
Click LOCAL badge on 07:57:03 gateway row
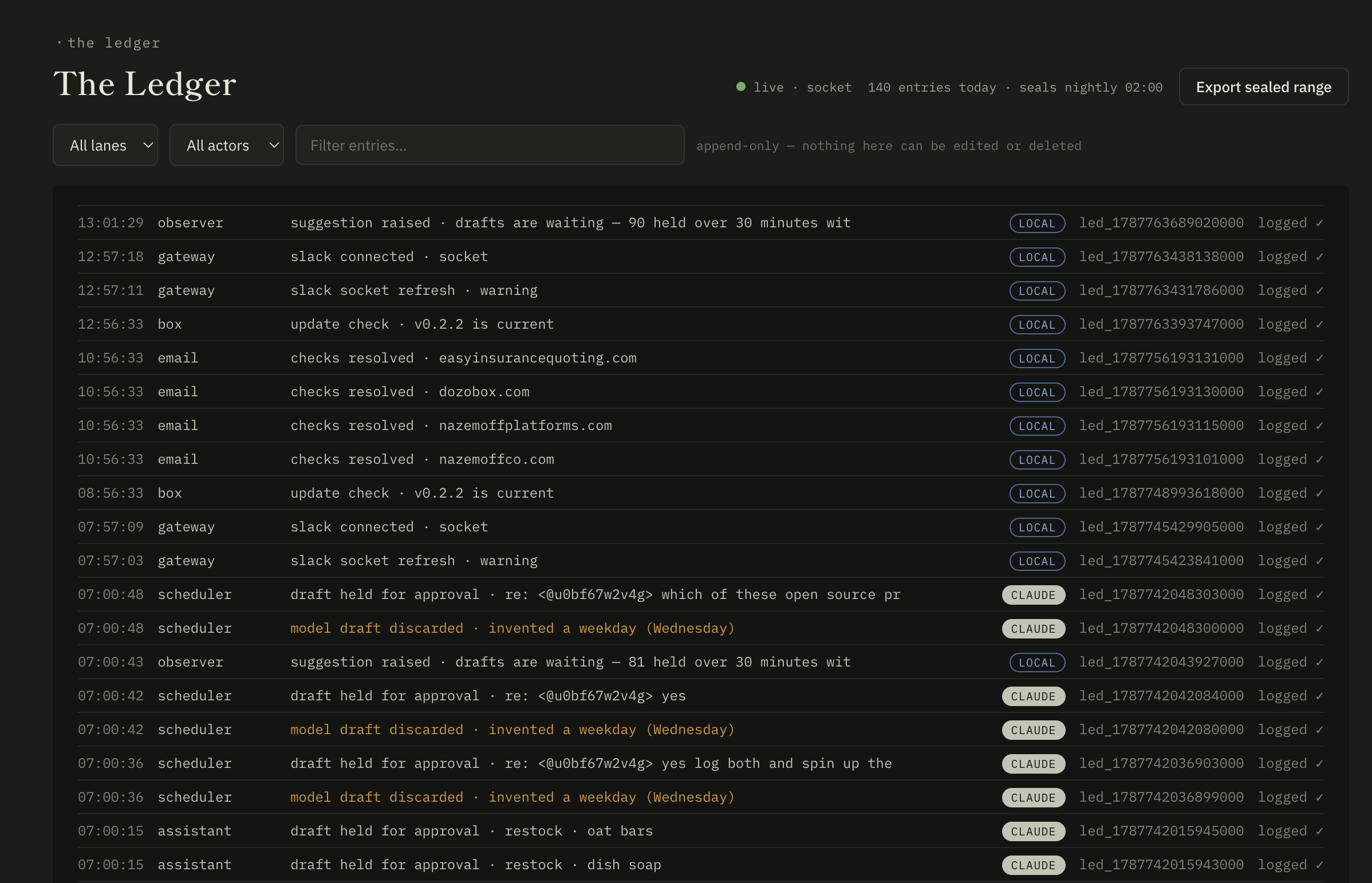1036,561
